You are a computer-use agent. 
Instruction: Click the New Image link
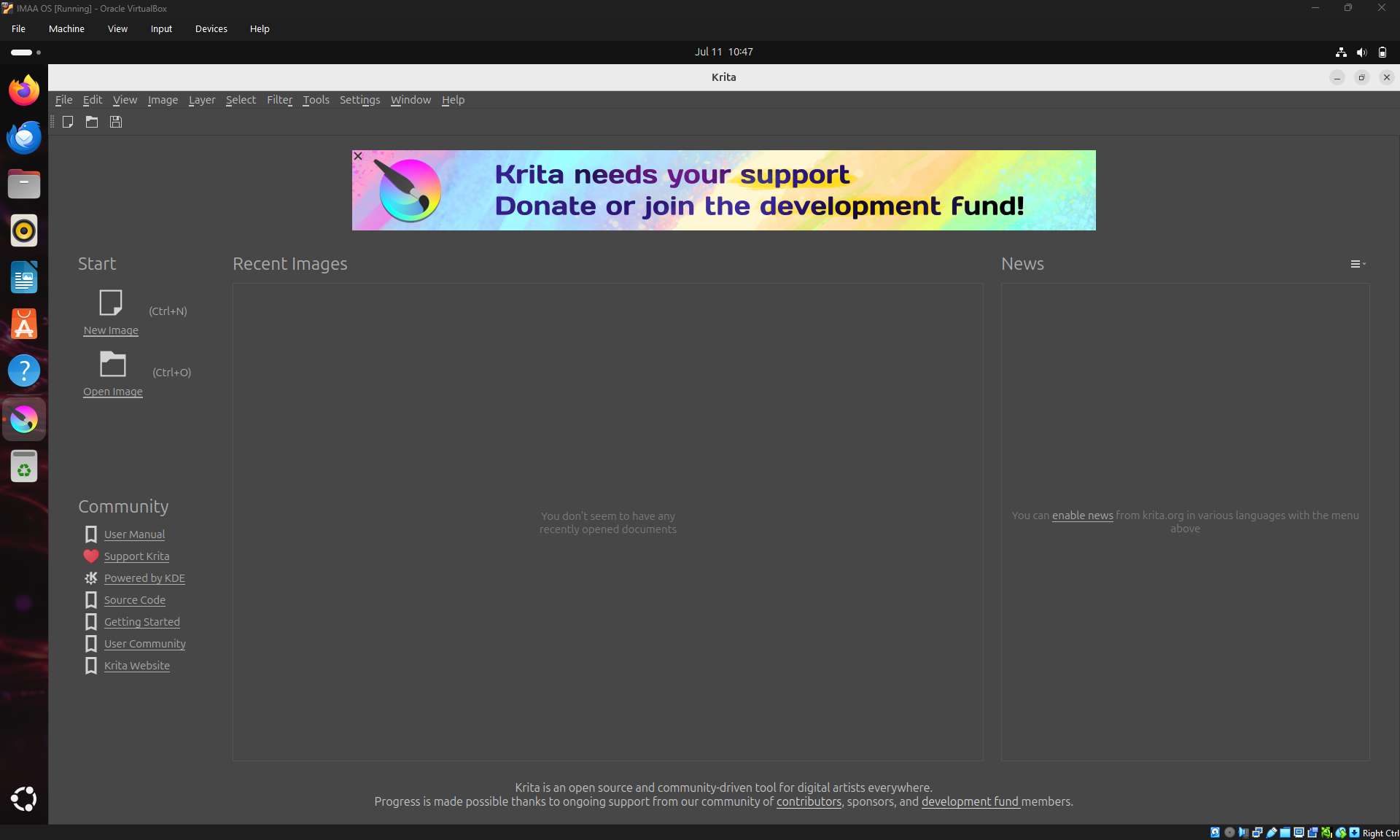pos(111,330)
